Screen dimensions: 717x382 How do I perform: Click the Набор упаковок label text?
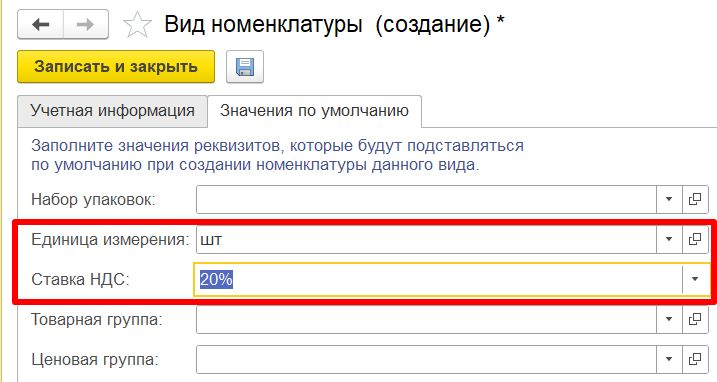(93, 200)
